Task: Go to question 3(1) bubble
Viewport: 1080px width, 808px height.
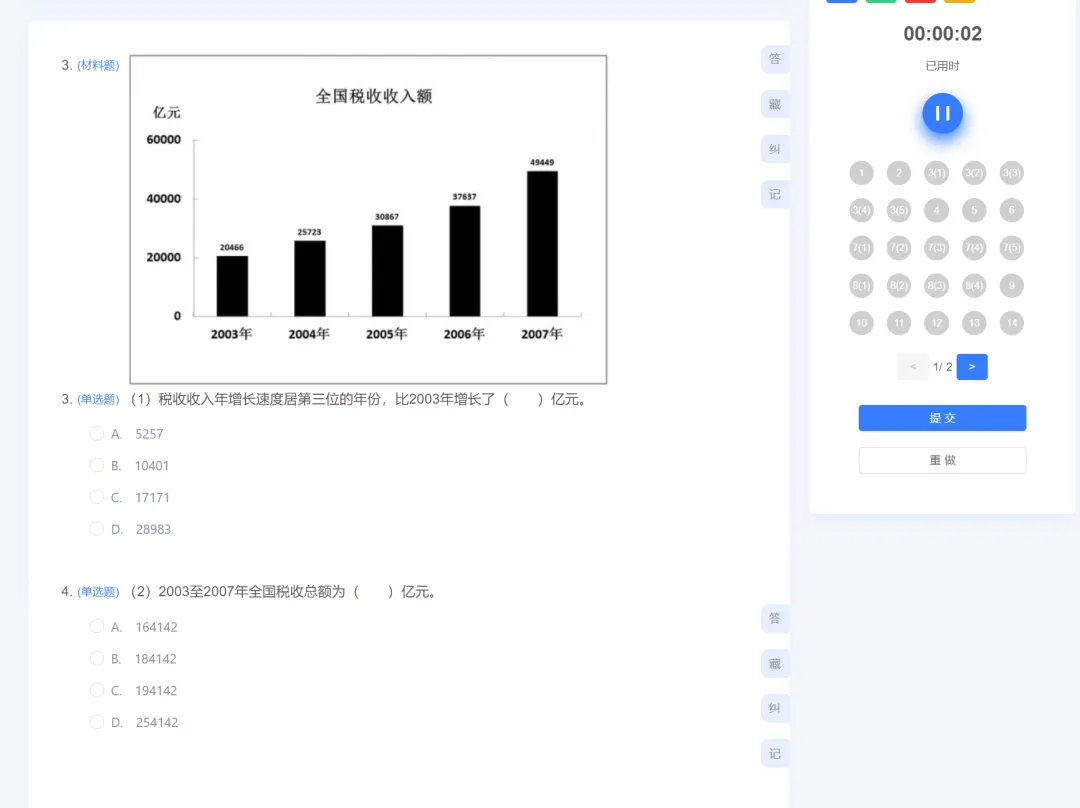Action: [936, 173]
